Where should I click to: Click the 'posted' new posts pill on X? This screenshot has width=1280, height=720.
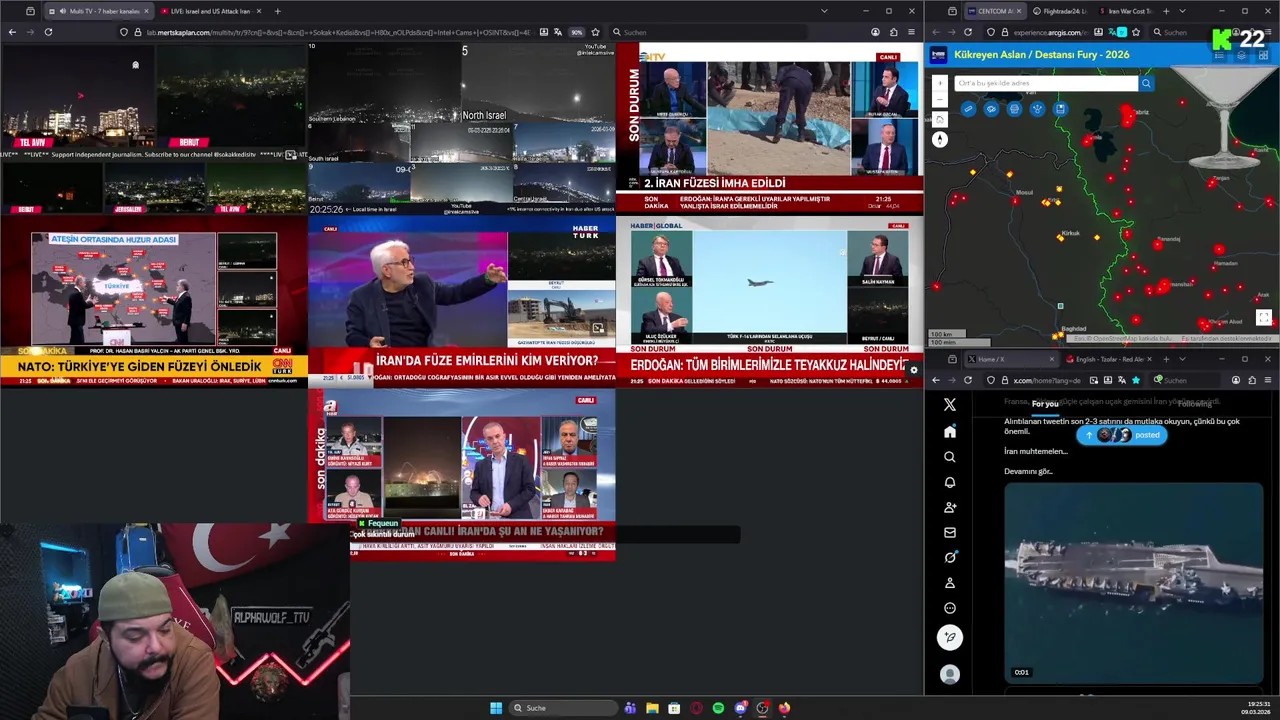1122,435
